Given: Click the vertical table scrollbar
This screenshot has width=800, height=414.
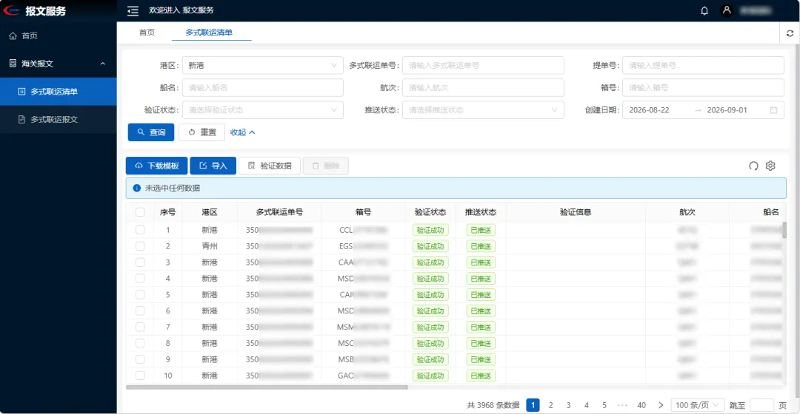Looking at the screenshot, I should coord(784,230).
